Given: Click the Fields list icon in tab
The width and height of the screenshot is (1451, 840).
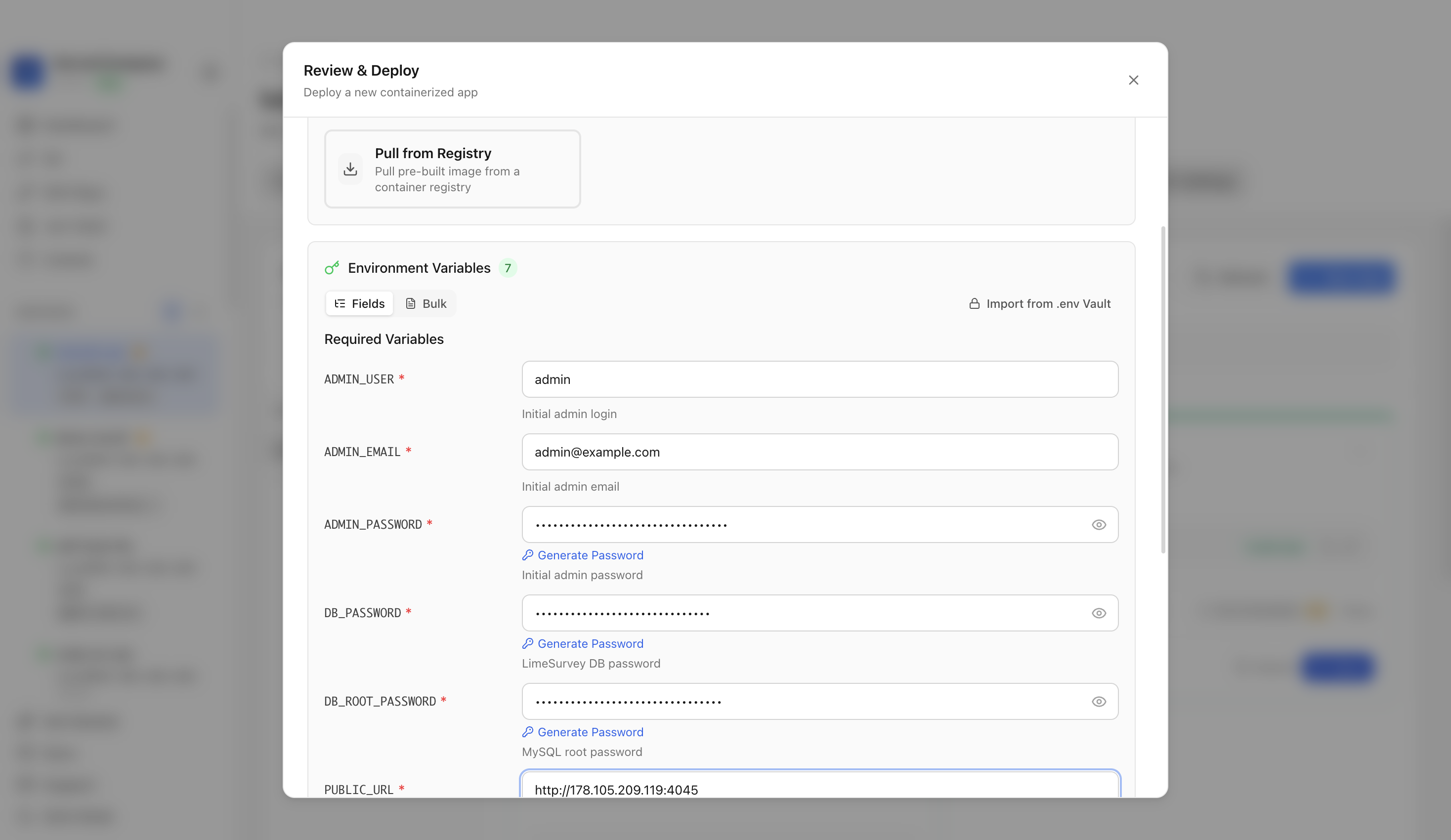Looking at the screenshot, I should coord(340,303).
